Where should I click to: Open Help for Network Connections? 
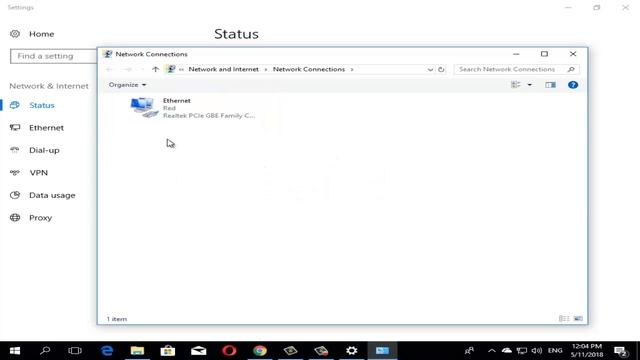[573, 84]
